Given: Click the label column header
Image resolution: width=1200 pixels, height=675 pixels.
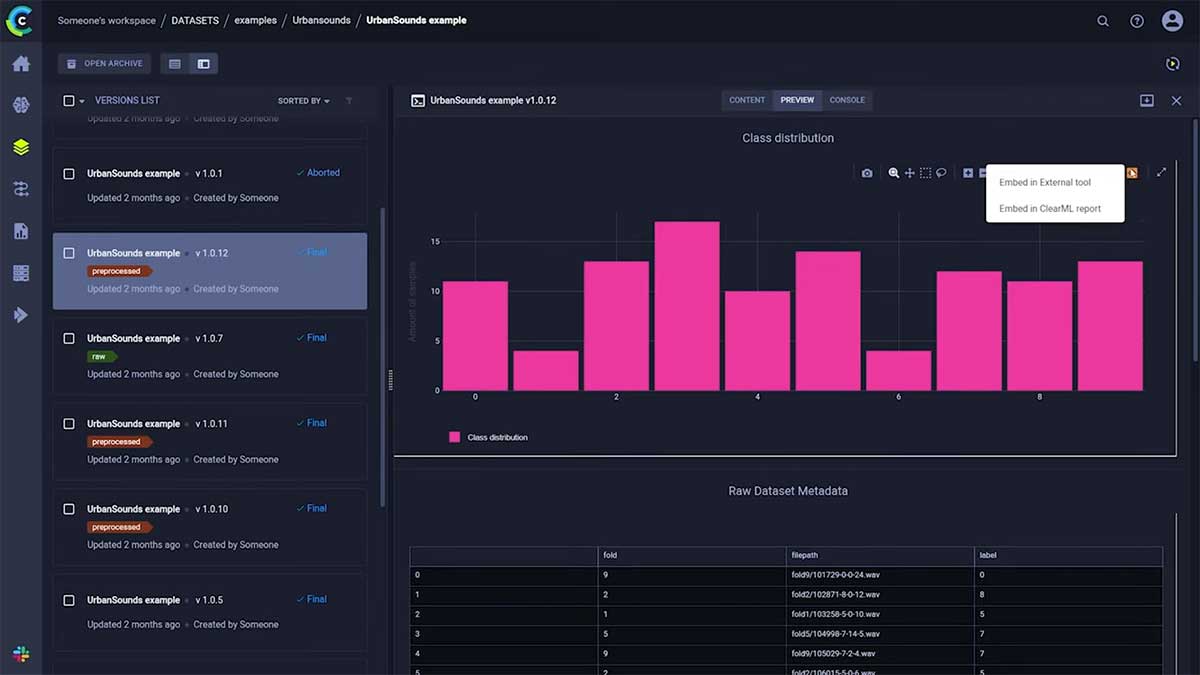Looking at the screenshot, I should click(1068, 556).
